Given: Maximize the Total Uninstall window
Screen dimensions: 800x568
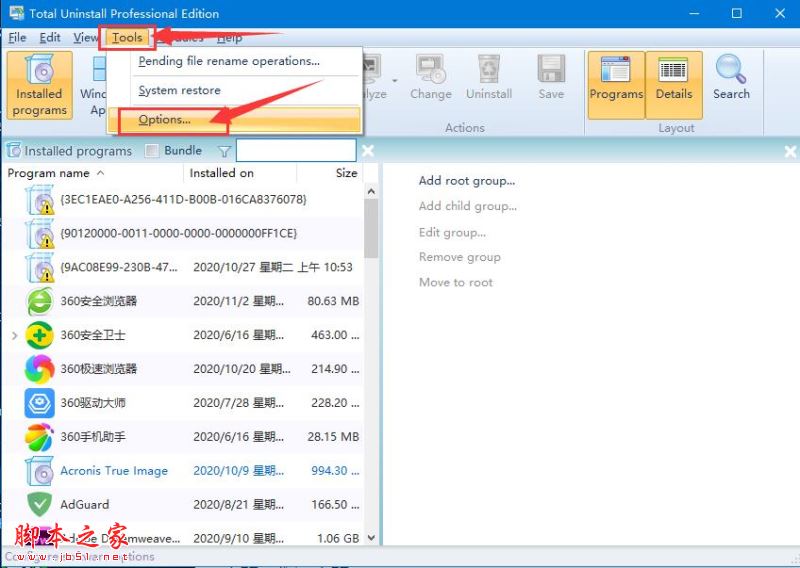Looking at the screenshot, I should tap(736, 13).
